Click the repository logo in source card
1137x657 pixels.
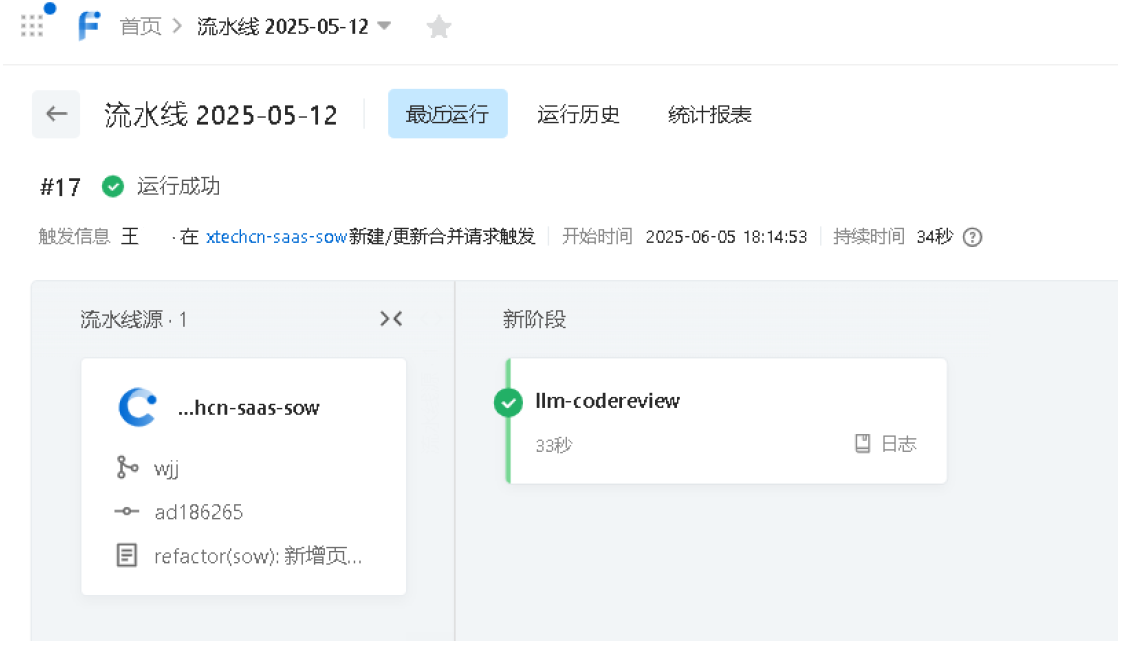pyautogui.click(x=137, y=408)
